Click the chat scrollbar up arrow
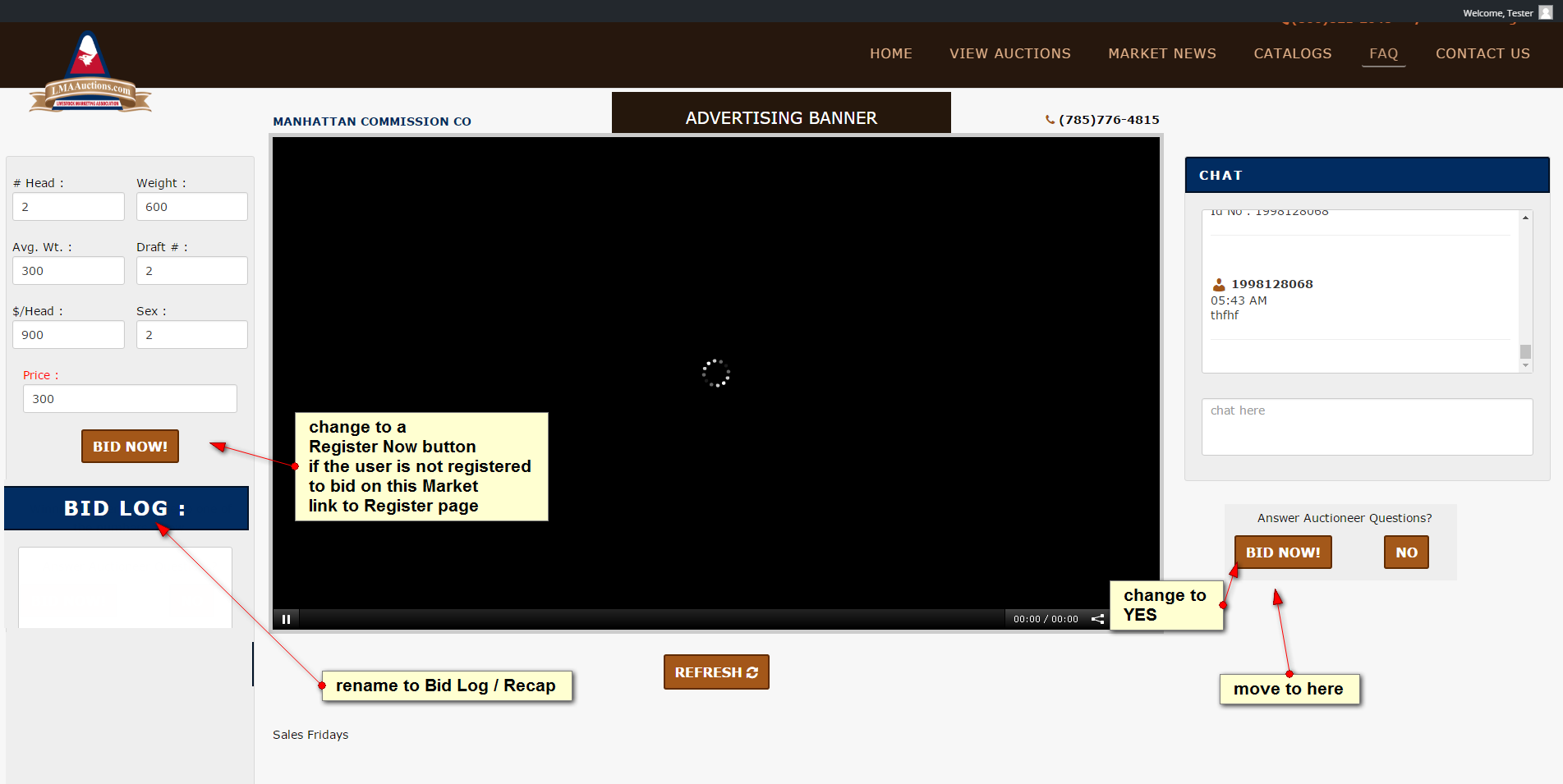This screenshot has height=784, width=1563. coord(1525,218)
